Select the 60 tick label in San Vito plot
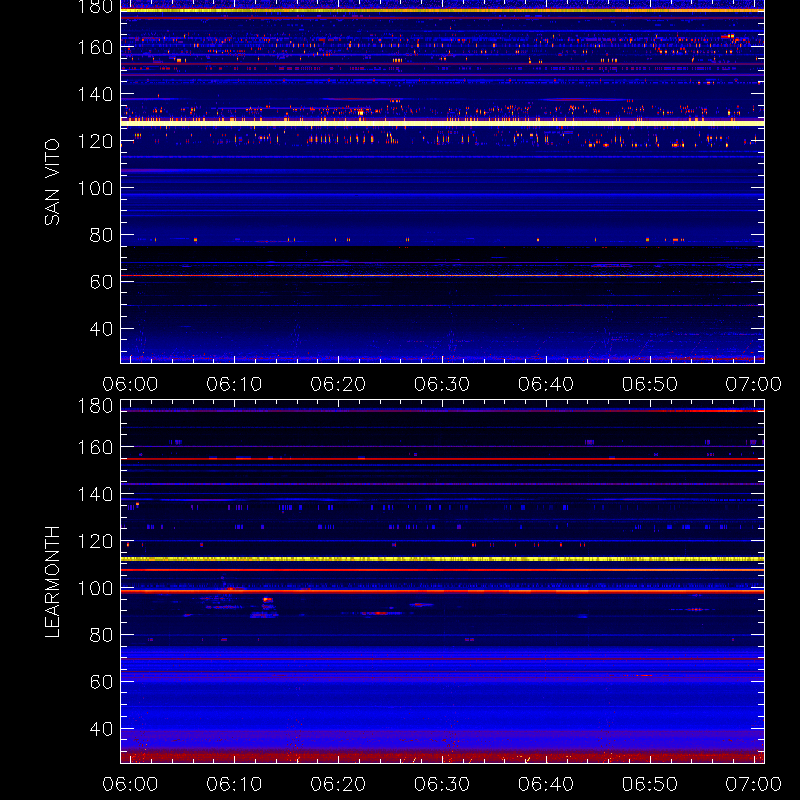The height and width of the screenshot is (800, 800). [101, 282]
